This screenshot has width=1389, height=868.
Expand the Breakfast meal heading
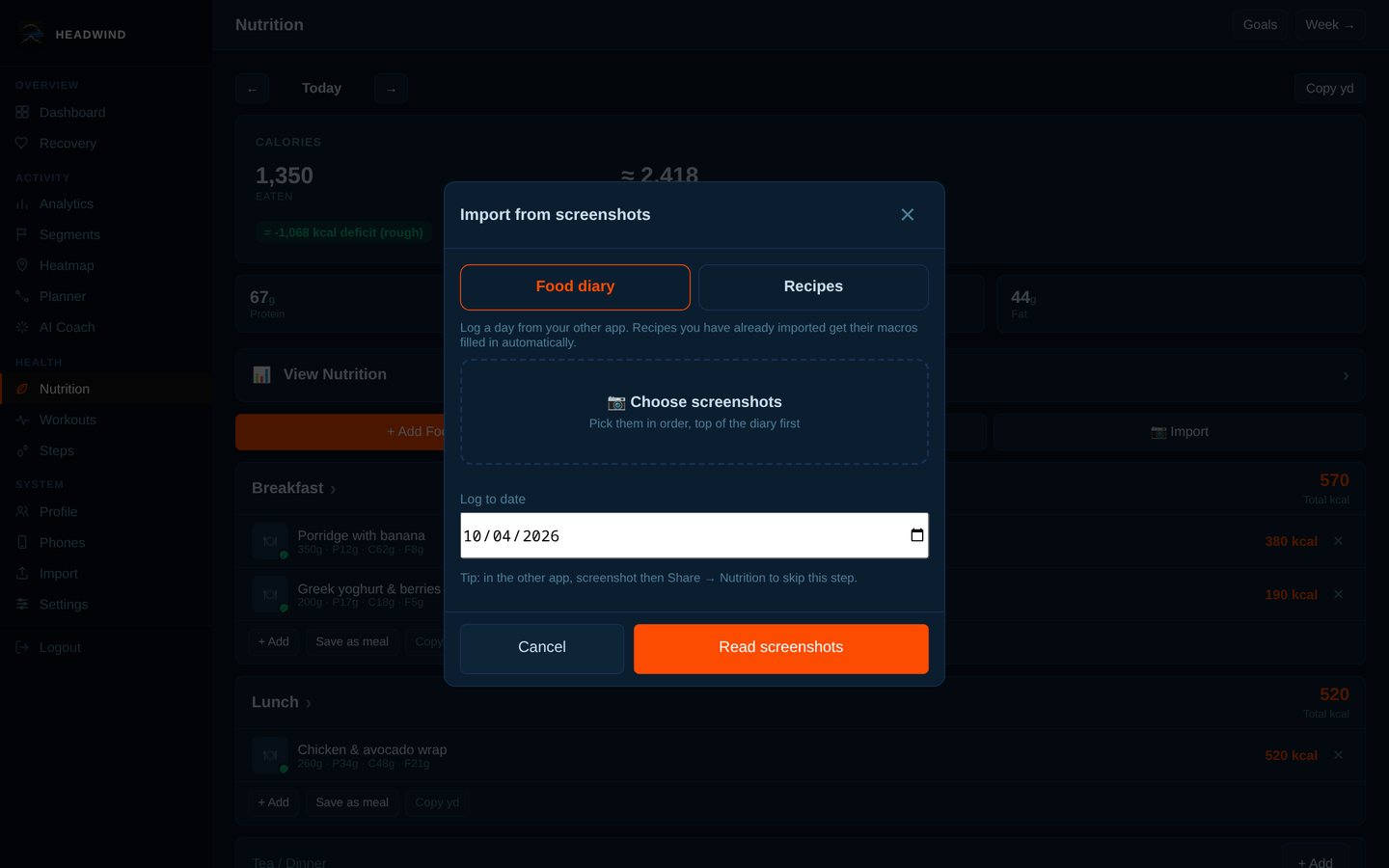click(293, 489)
